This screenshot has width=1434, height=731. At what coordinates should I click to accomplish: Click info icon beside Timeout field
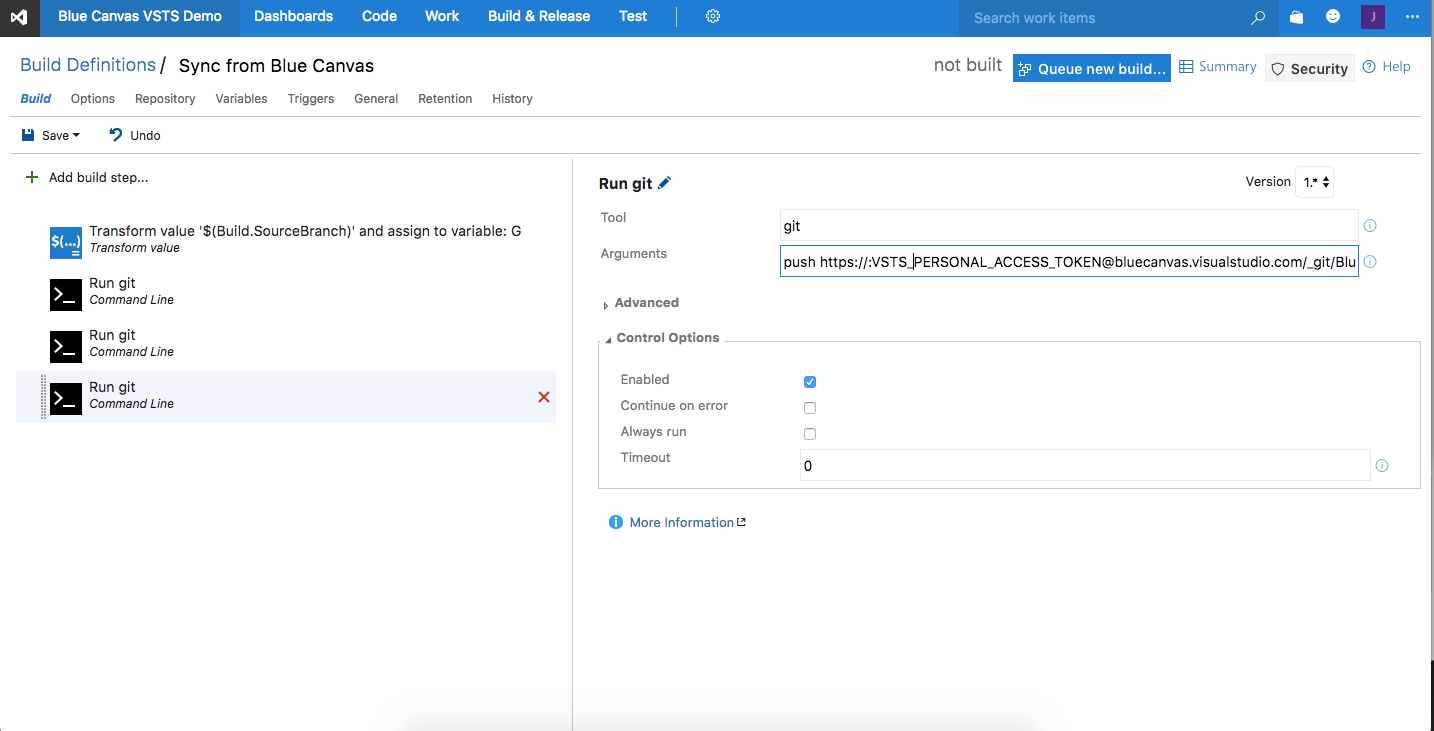pyautogui.click(x=1382, y=465)
